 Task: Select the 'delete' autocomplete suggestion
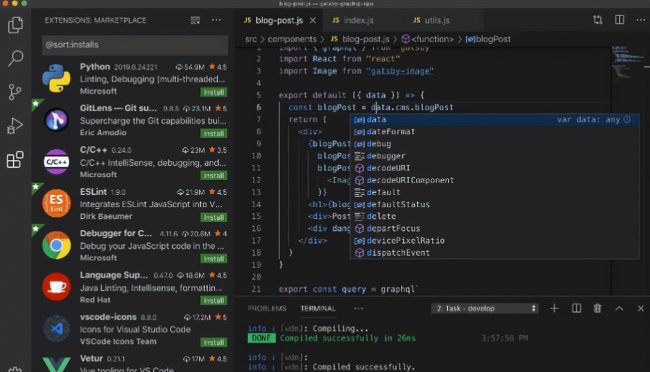[494, 216]
